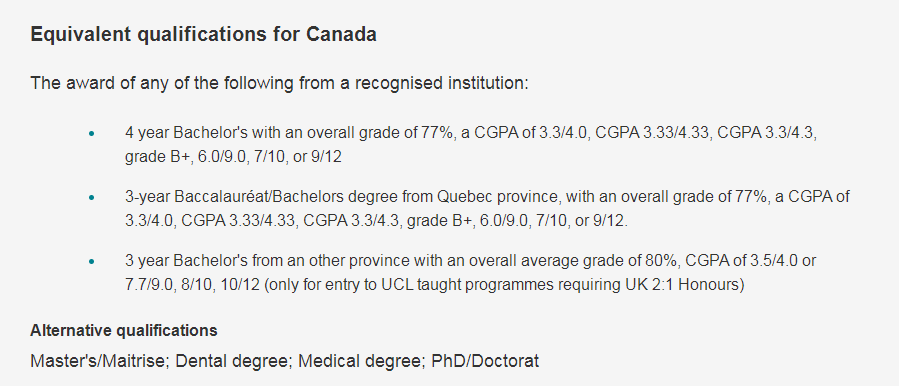Click '3.3/4.0, CGPA 3.33/4.33' in the Quebec item
Image resolution: width=899 pixels, height=386 pixels.
coord(212,221)
